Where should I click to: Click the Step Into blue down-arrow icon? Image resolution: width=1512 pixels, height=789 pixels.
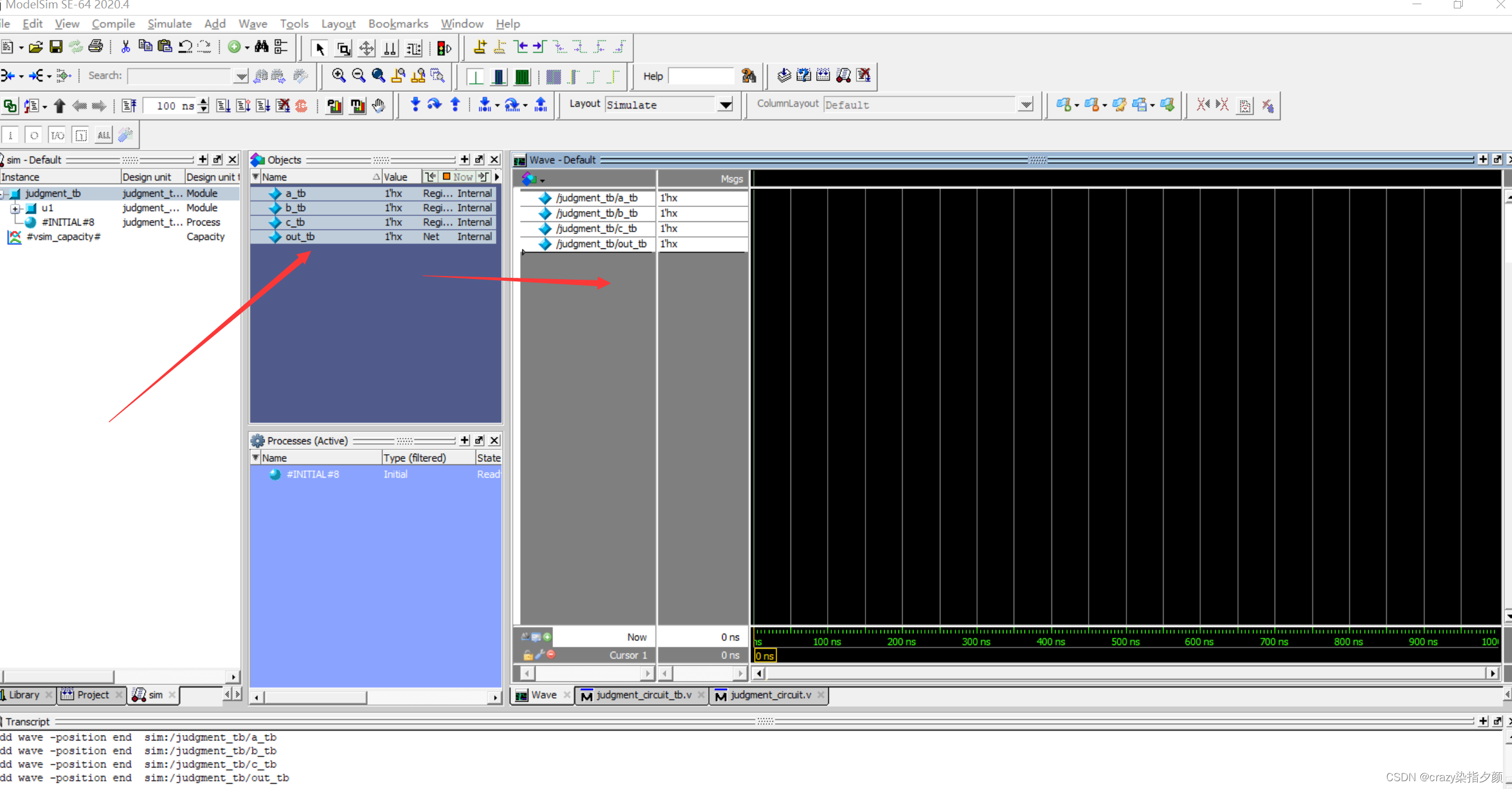point(415,105)
